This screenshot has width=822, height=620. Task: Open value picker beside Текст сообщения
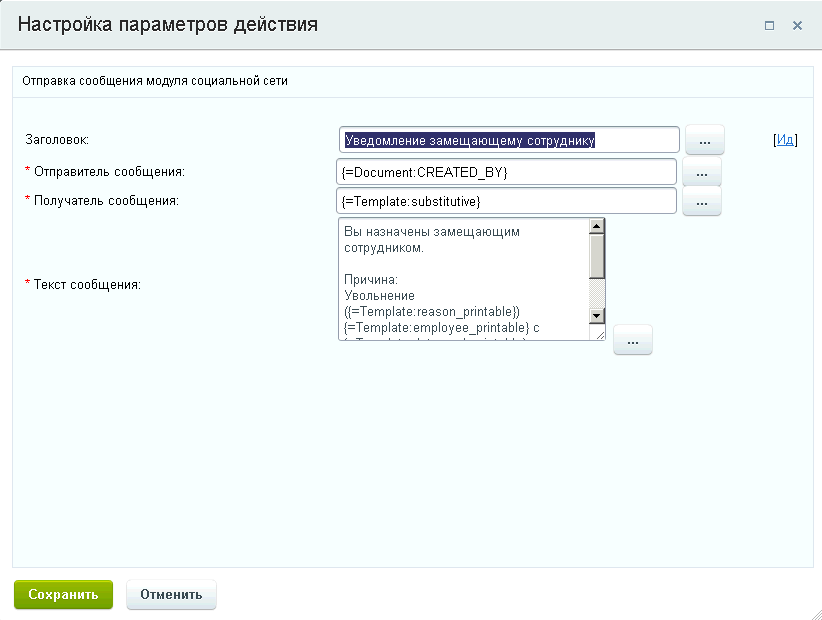coord(632,341)
